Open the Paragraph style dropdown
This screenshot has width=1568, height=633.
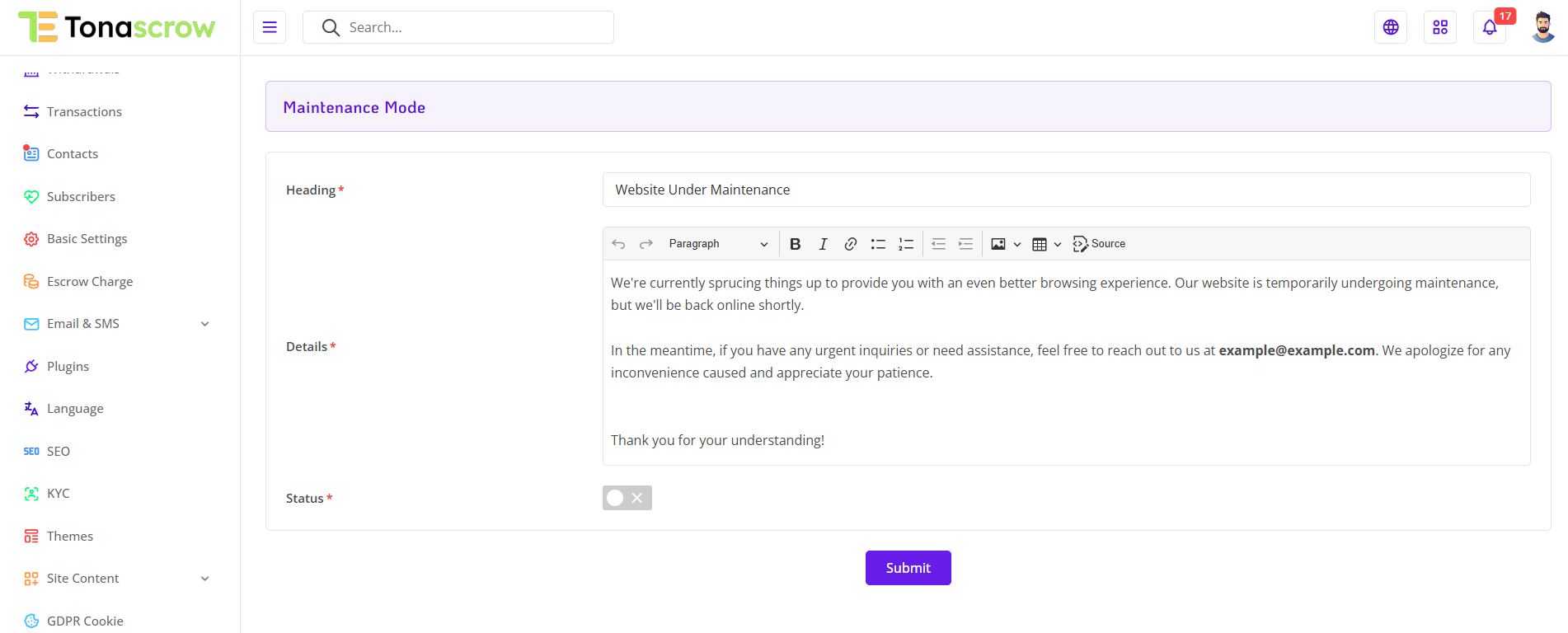click(x=717, y=244)
